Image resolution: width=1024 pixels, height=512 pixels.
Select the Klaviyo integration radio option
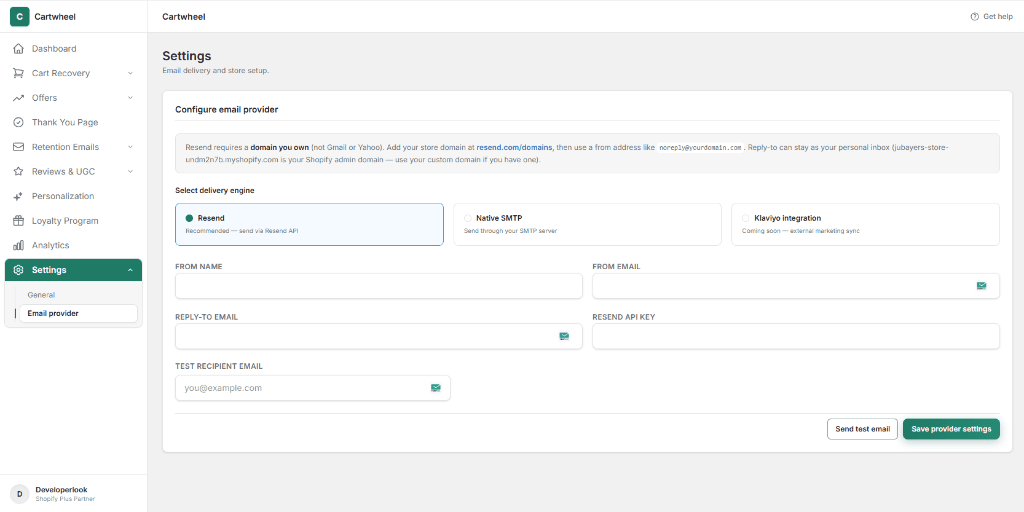point(746,218)
